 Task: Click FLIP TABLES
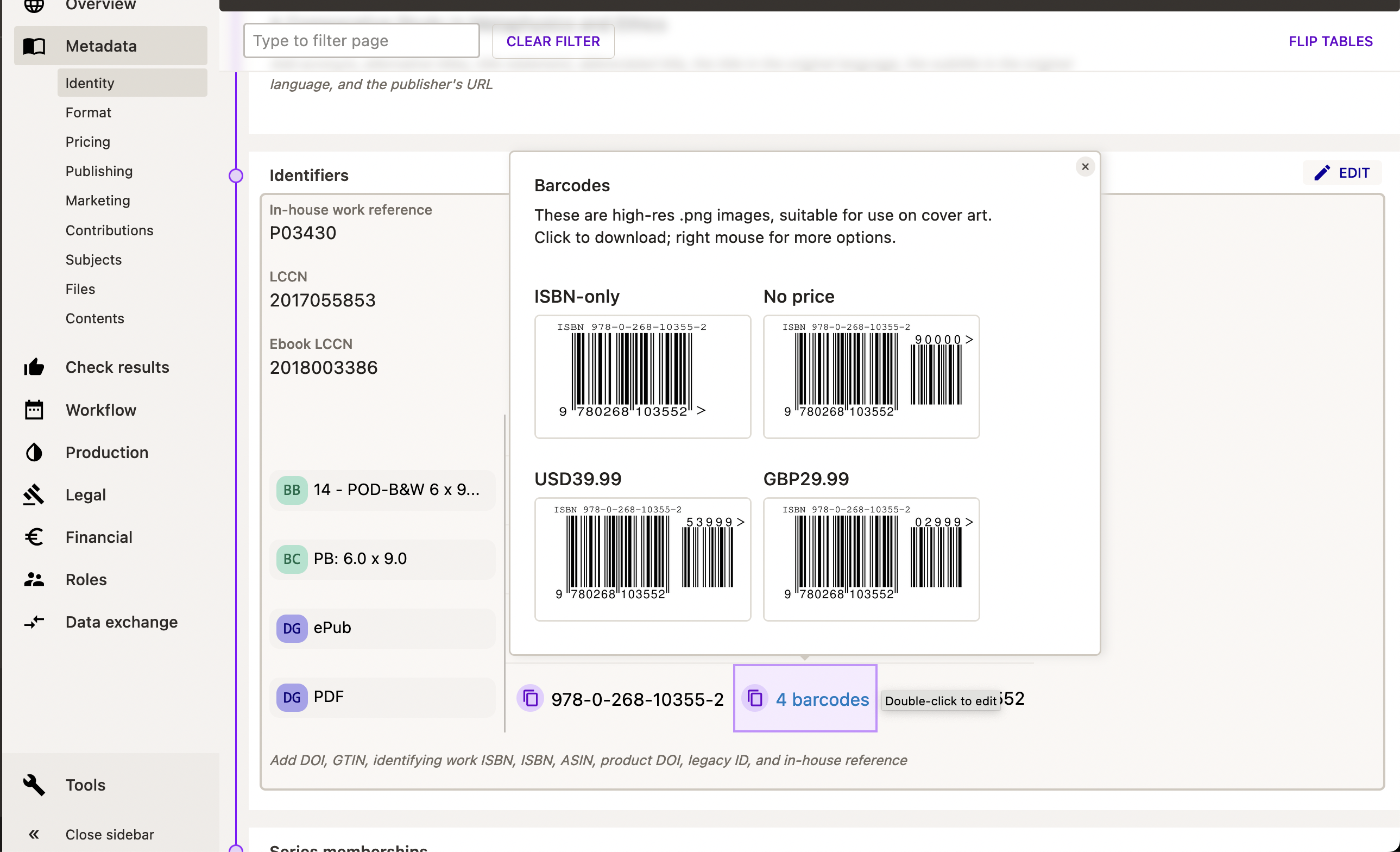[1330, 41]
